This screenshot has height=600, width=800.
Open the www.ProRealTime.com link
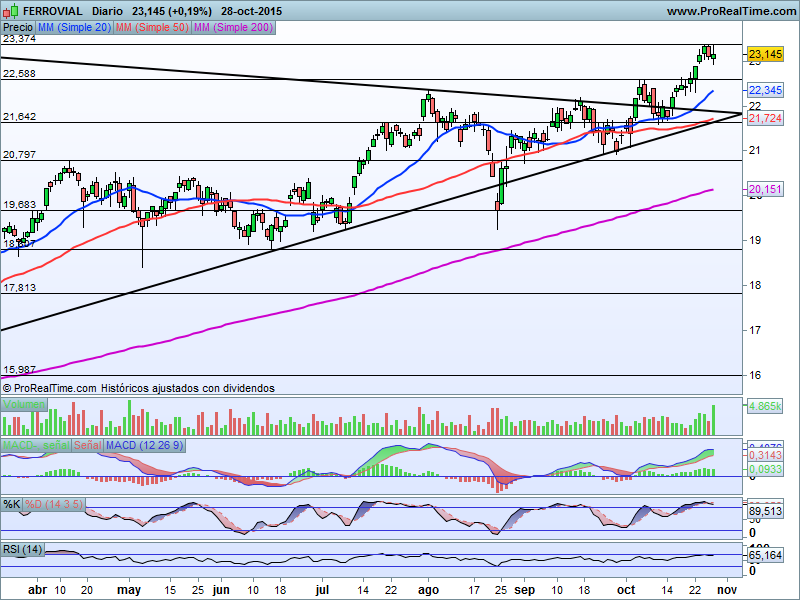click(x=730, y=11)
